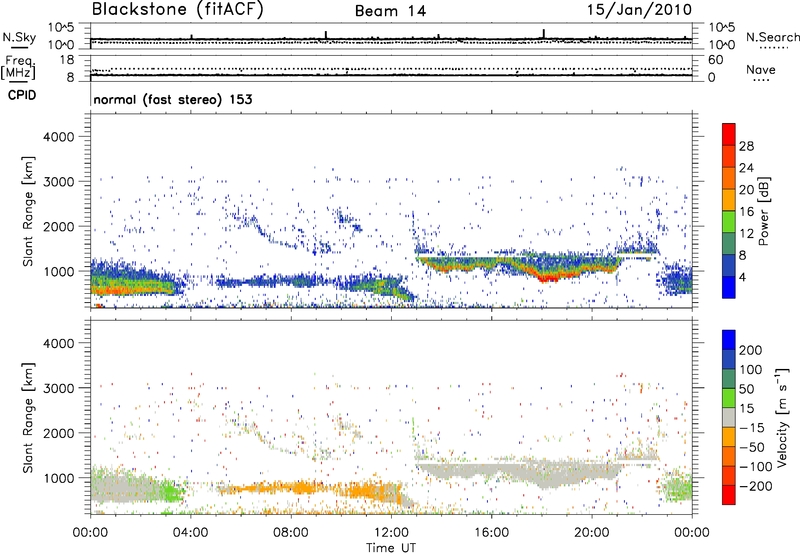Viewport: 800px width, 554px height.
Task: Pick the red top segment of the power colorbar
Action: (x=729, y=135)
